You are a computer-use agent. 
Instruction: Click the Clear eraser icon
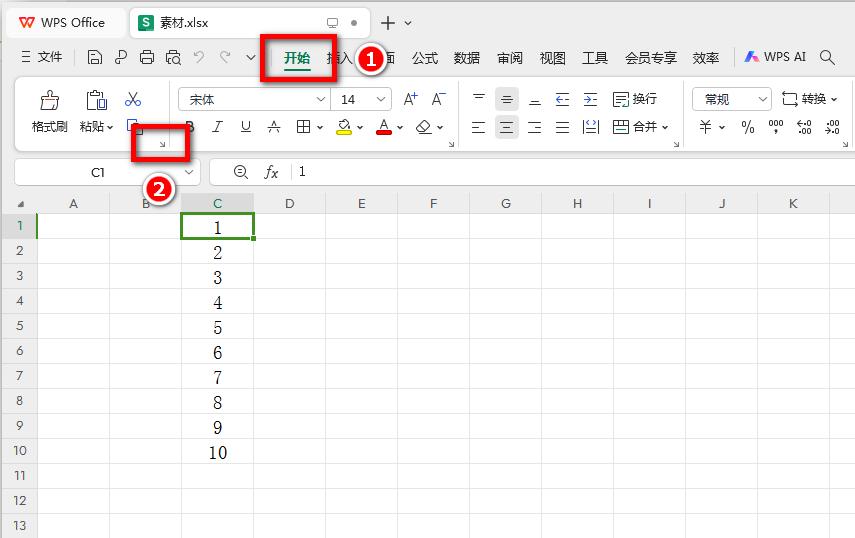point(424,127)
